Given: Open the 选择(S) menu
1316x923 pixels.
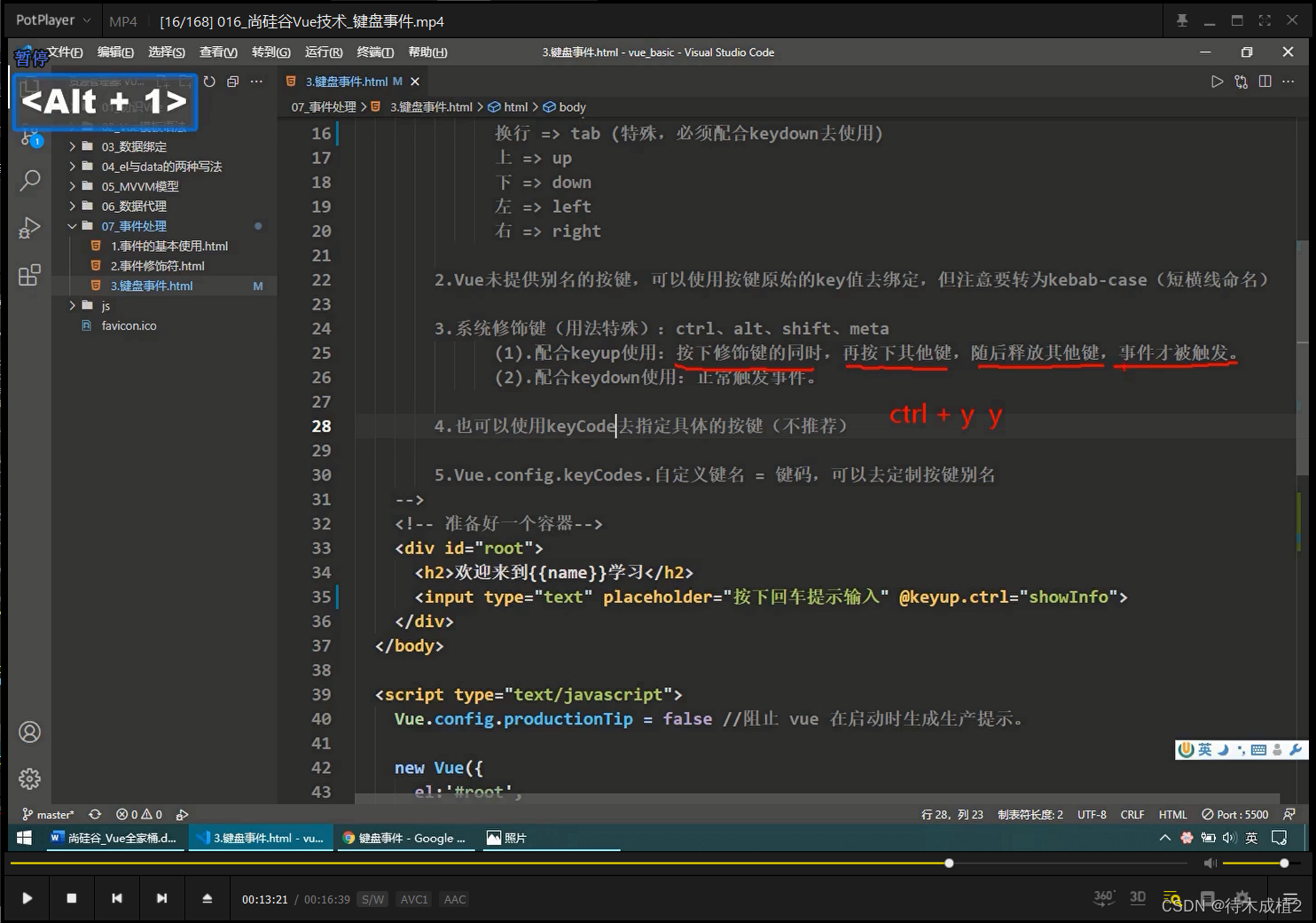Looking at the screenshot, I should [x=167, y=52].
